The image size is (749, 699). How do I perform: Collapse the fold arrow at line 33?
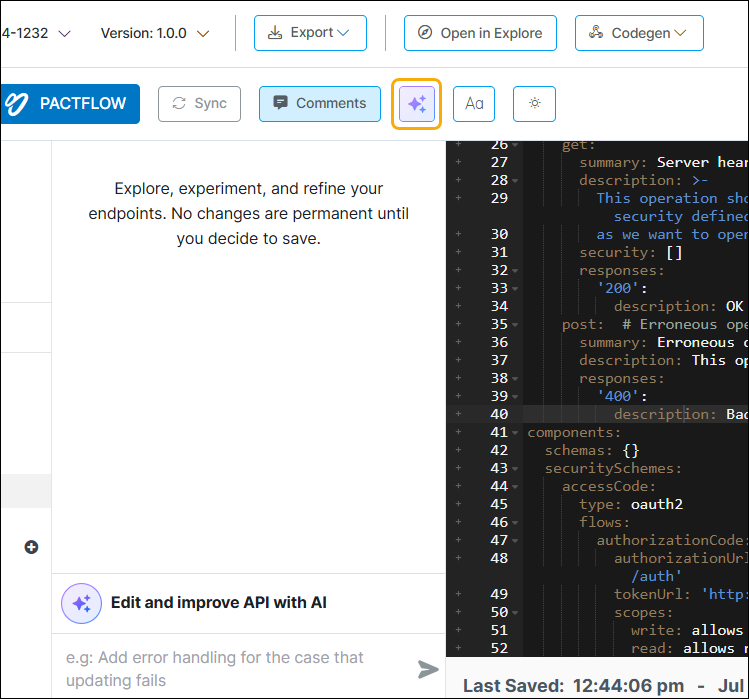coord(515,289)
